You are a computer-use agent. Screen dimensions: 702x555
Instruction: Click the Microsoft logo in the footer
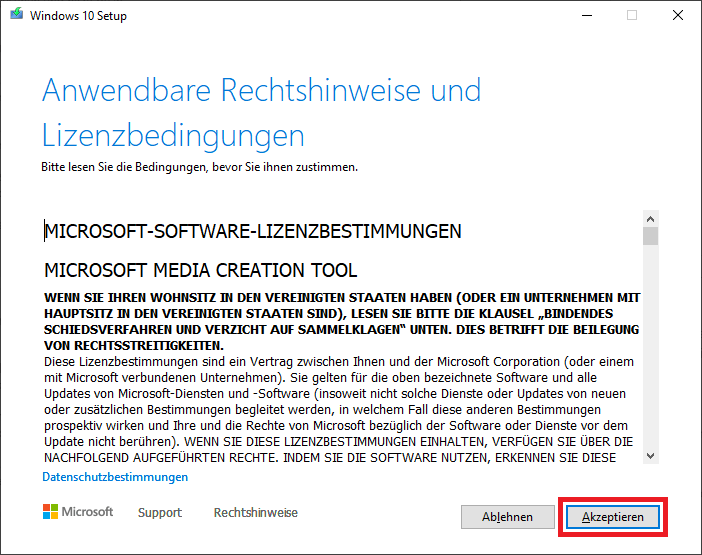(78, 512)
